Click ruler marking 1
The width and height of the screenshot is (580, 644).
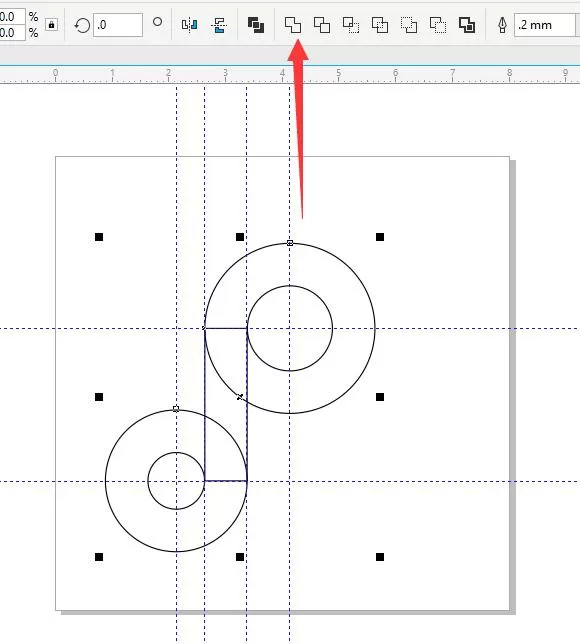[112, 73]
